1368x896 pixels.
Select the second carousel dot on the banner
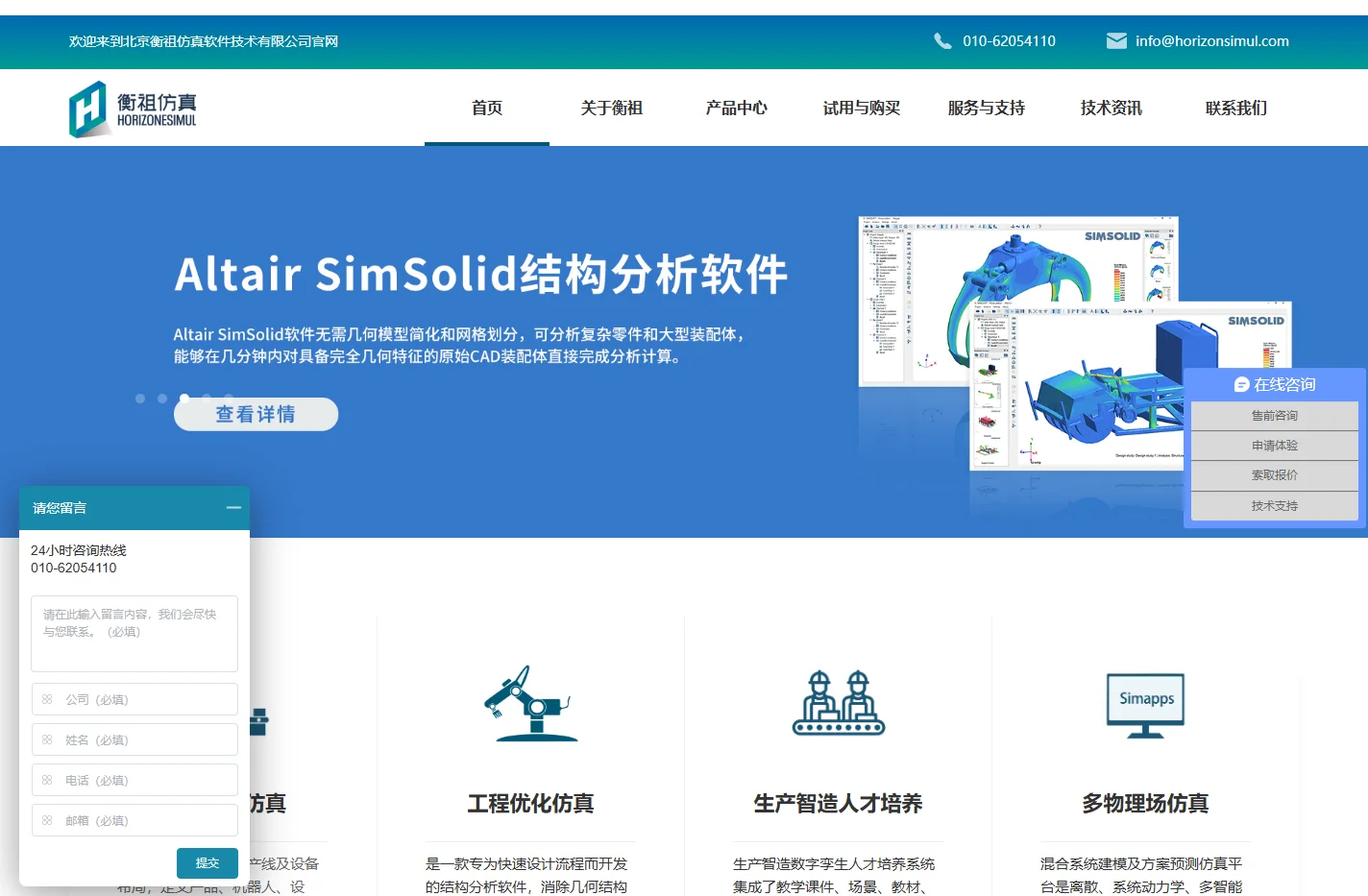[162, 399]
